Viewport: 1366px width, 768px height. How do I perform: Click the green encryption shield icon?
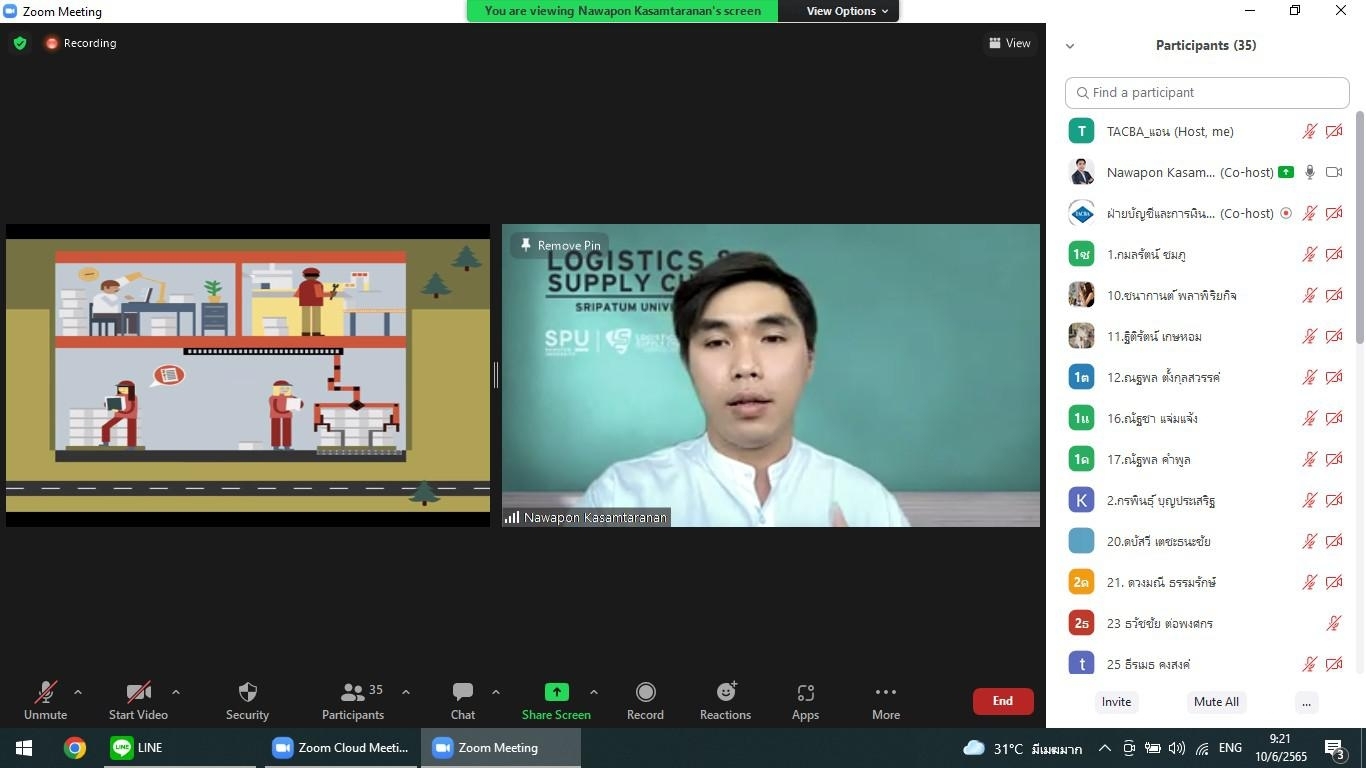click(x=20, y=43)
